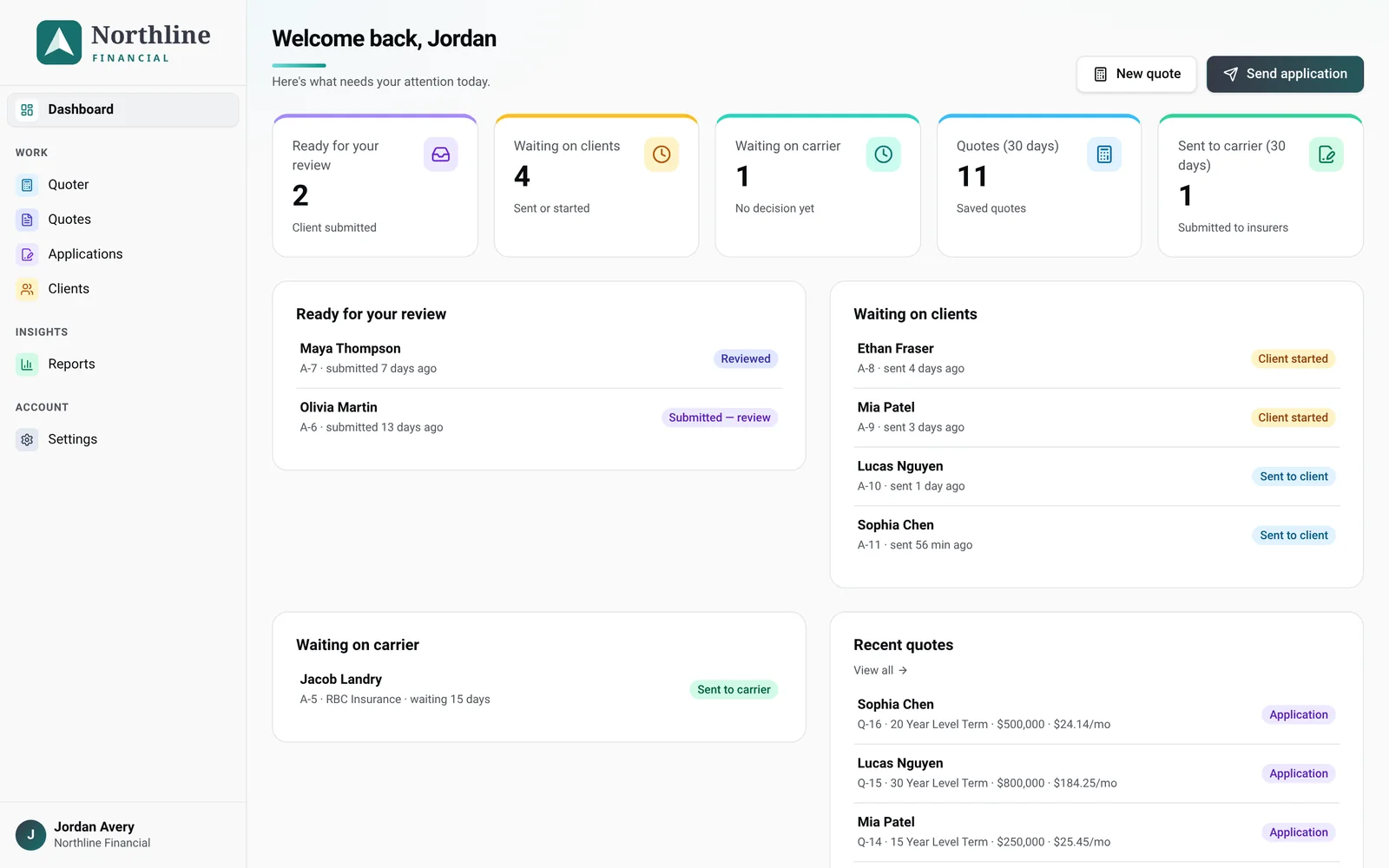Click the Sent to carrier badge for Jacob Landry
The height and width of the screenshot is (868, 1389).
734,690
